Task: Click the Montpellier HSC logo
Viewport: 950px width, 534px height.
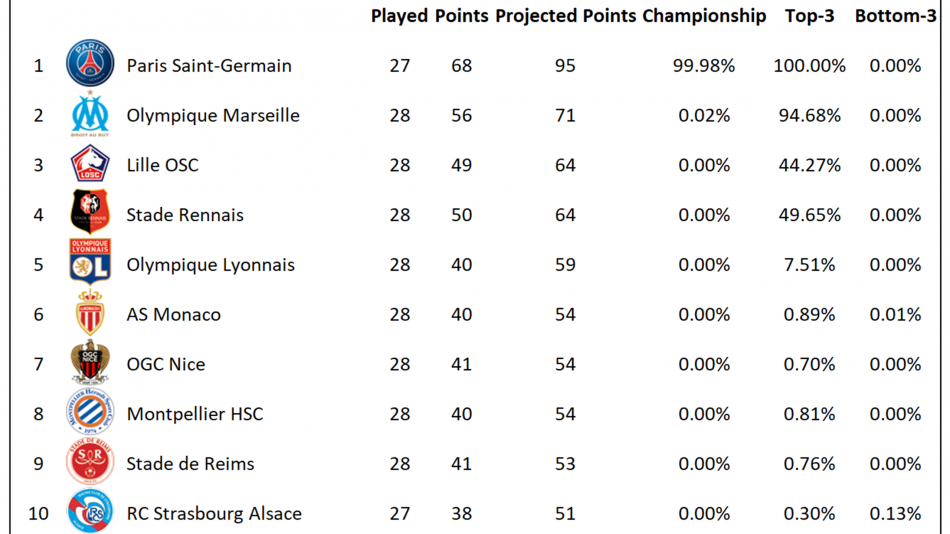Action: [90, 412]
